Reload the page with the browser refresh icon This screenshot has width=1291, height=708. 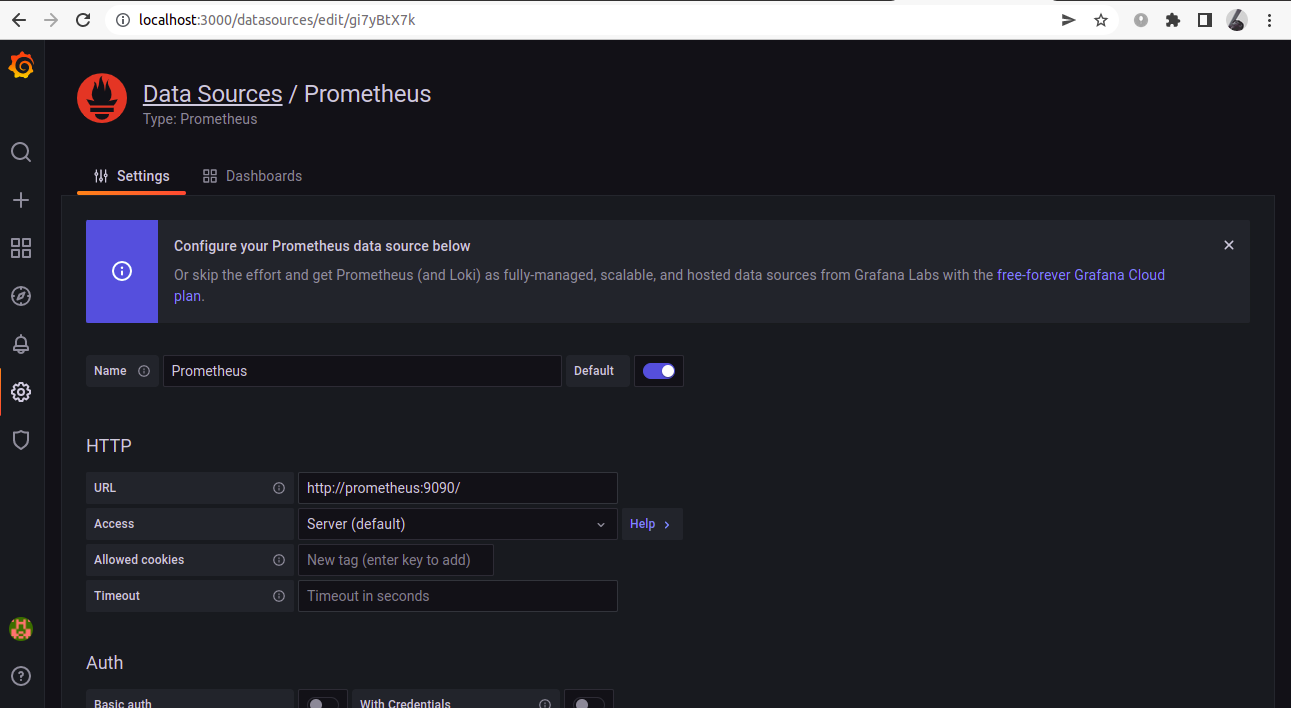click(84, 20)
